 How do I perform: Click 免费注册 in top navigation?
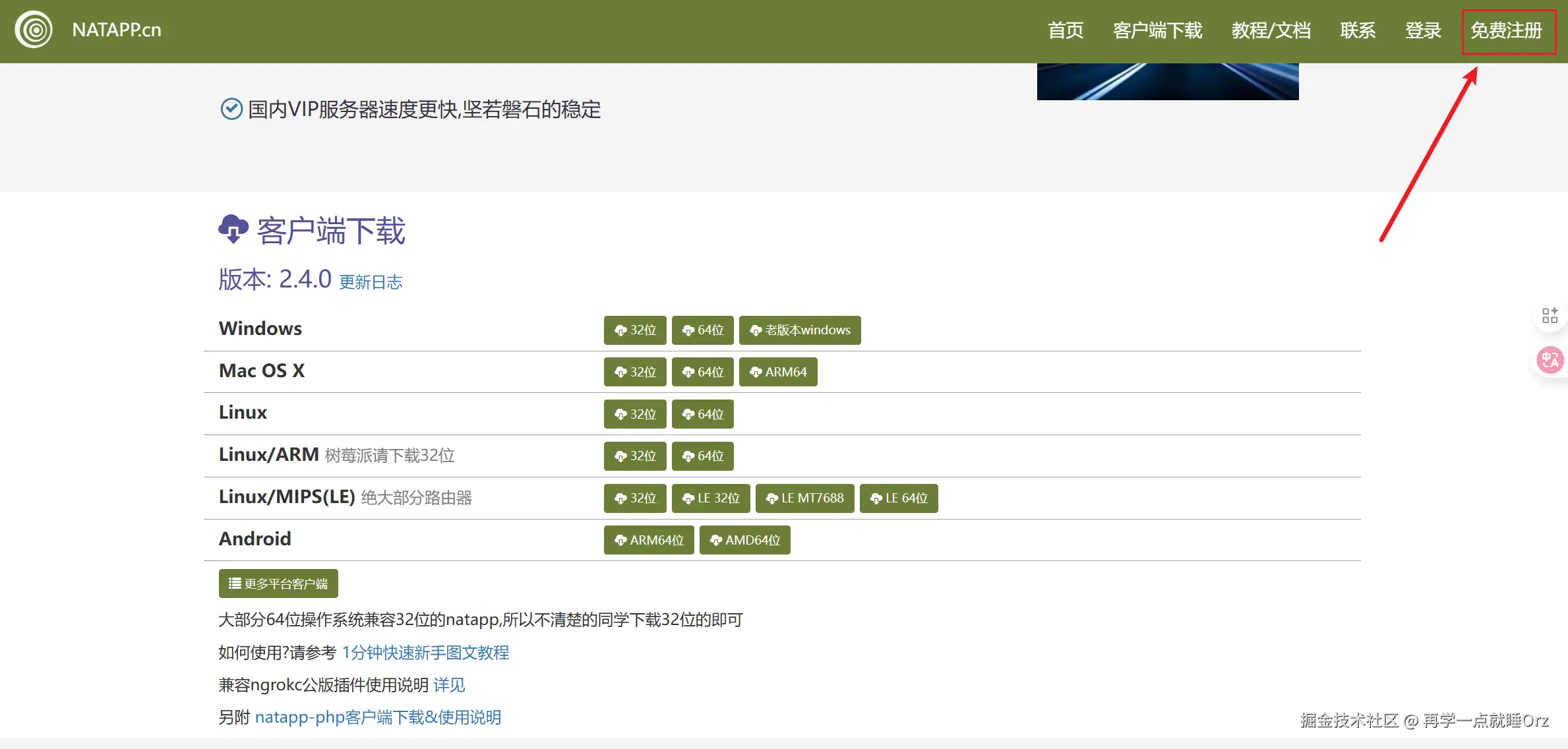click(x=1507, y=30)
